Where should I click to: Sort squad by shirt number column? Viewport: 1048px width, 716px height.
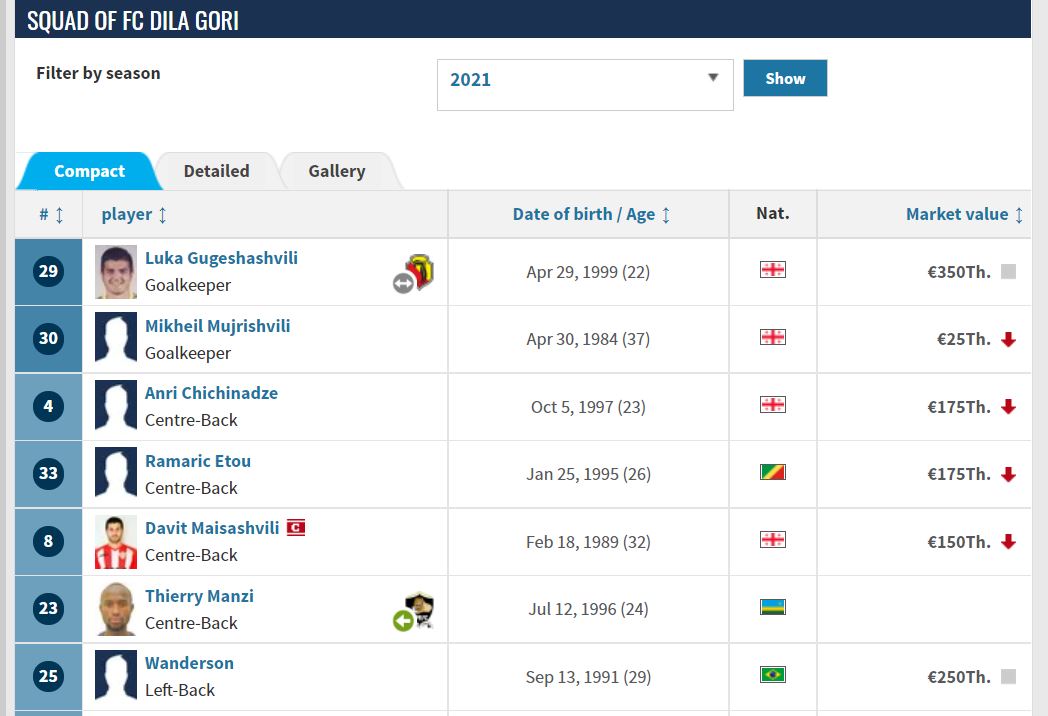click(x=51, y=215)
